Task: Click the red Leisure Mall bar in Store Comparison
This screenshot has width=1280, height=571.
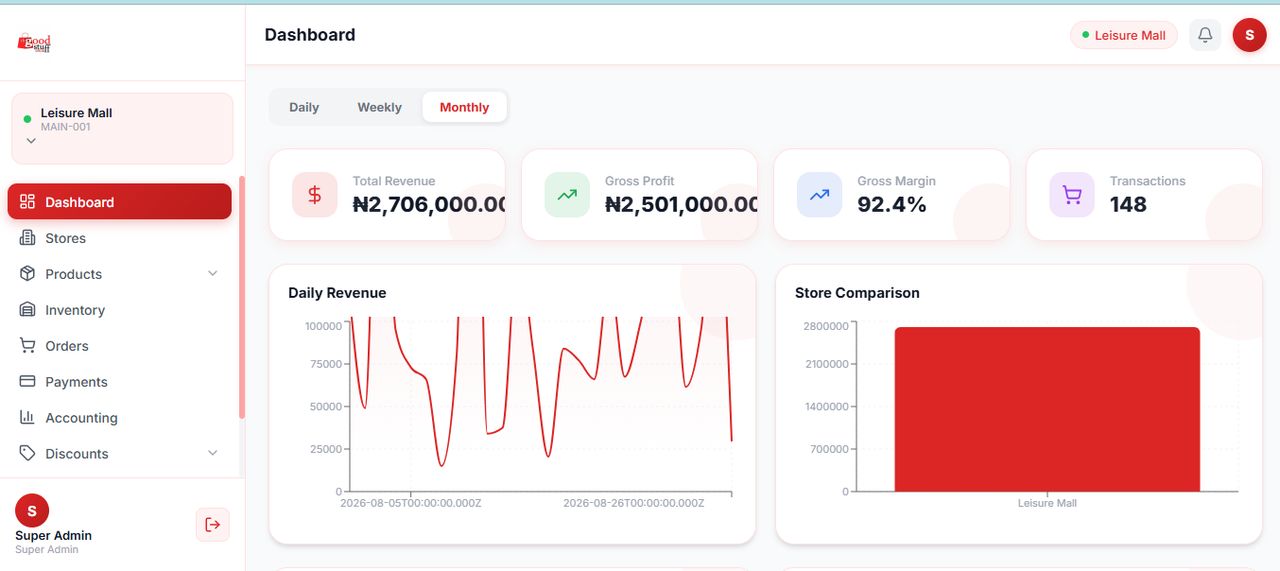Action: coord(1047,409)
